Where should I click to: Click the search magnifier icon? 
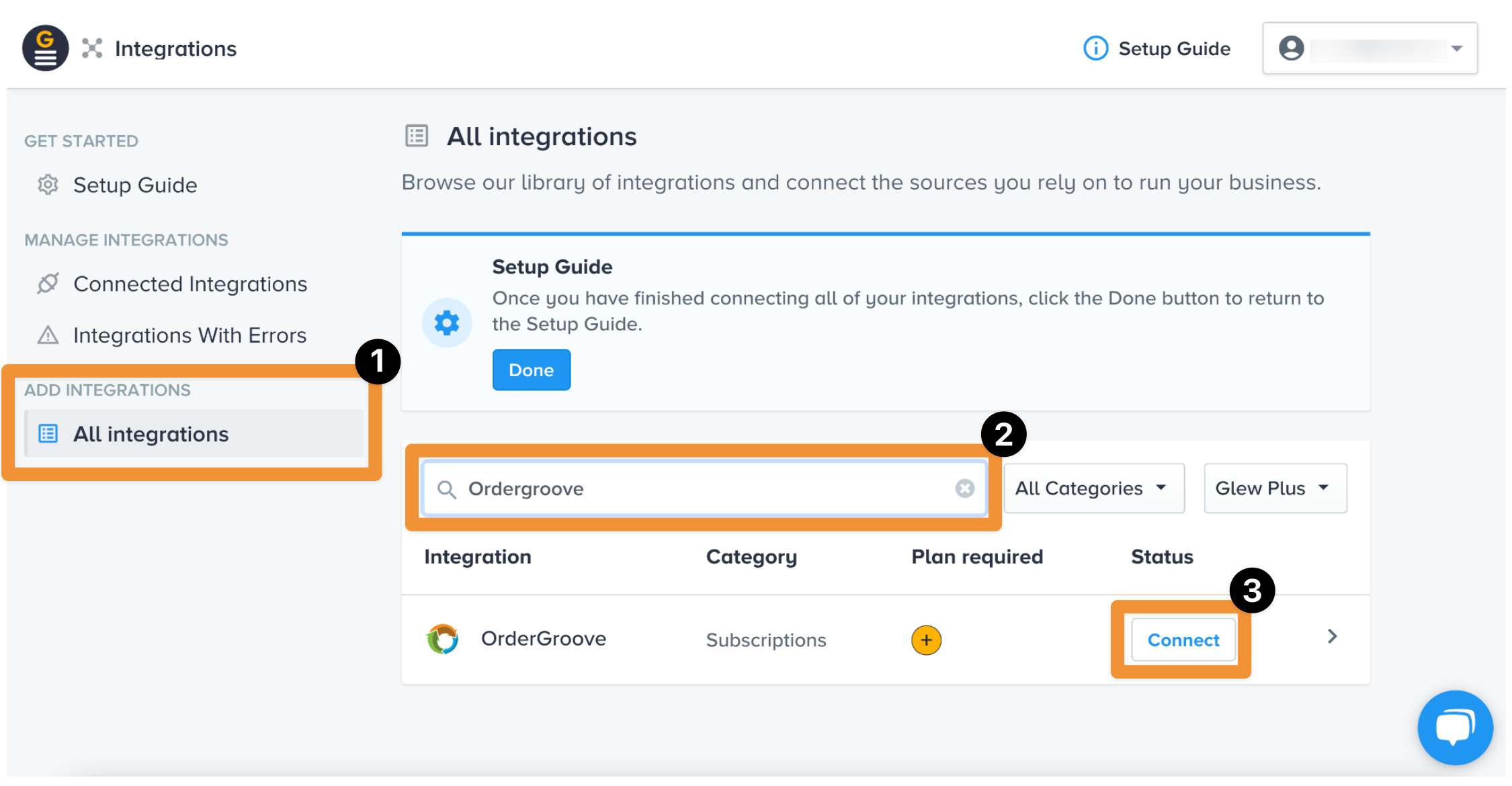(447, 489)
